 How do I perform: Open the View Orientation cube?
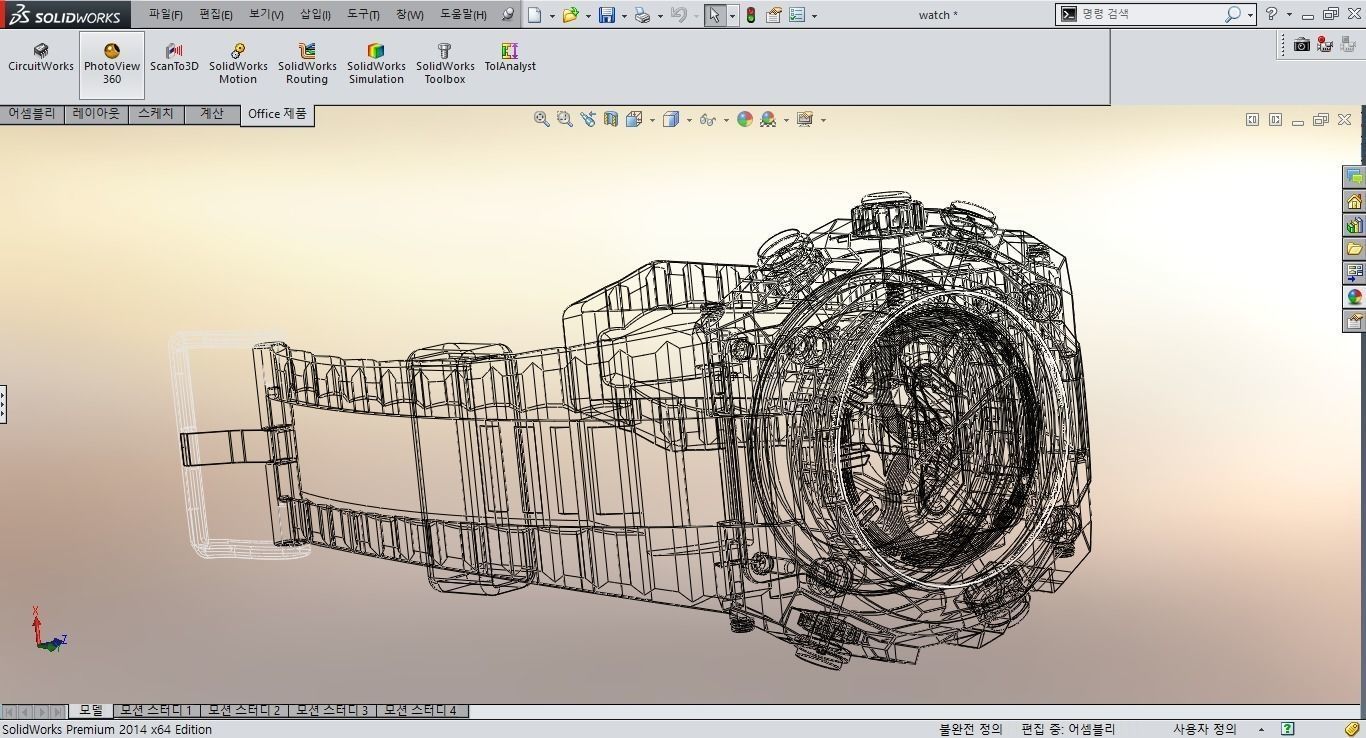point(634,119)
